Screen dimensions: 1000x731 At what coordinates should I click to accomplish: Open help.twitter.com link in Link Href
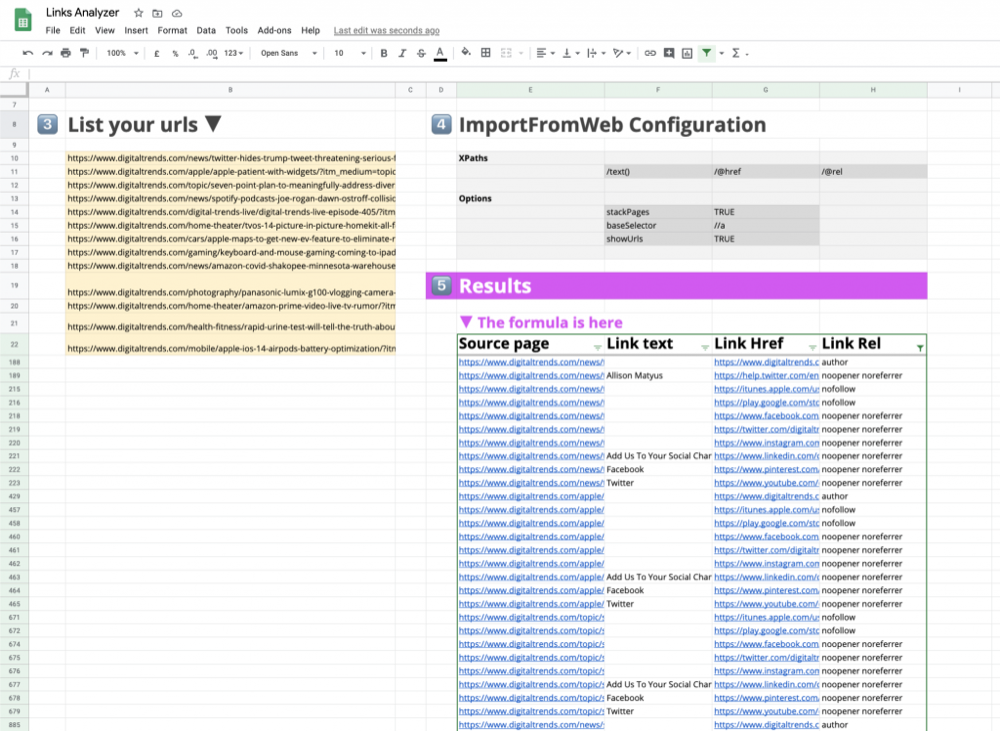pos(766,376)
